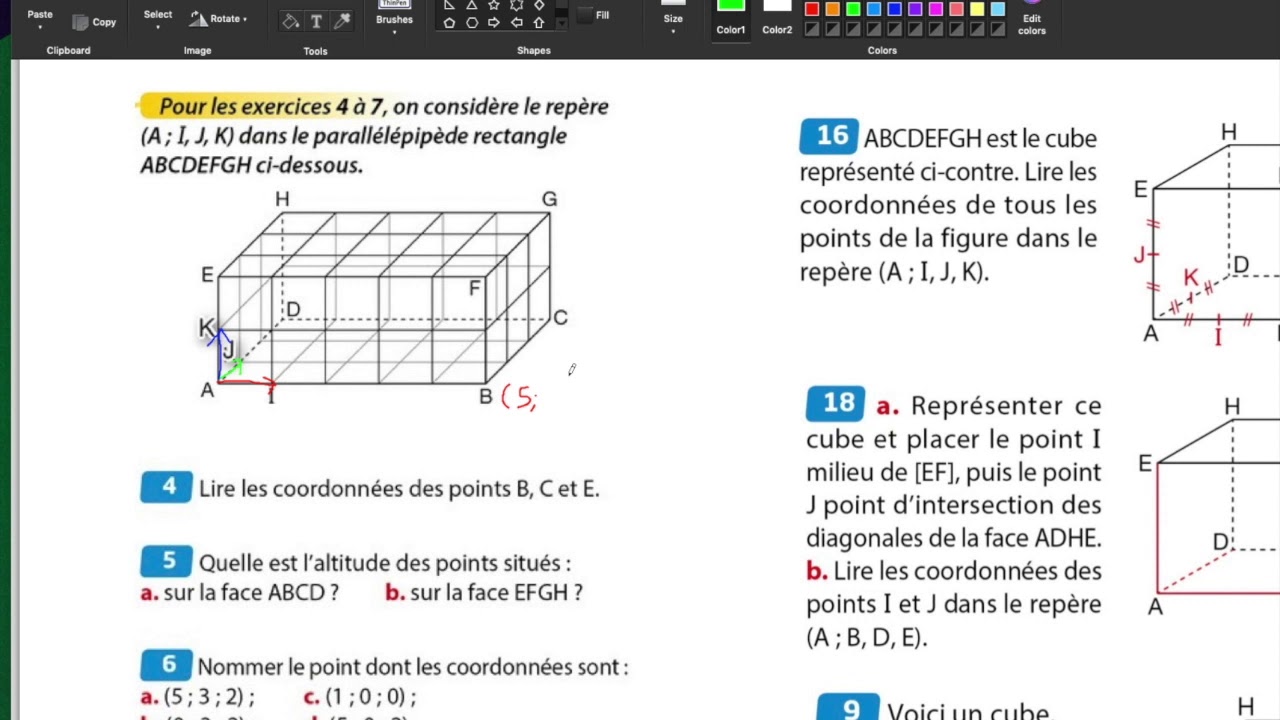Click the text 'repère (A ; I, J, K).' in exercise 16

click(894, 272)
